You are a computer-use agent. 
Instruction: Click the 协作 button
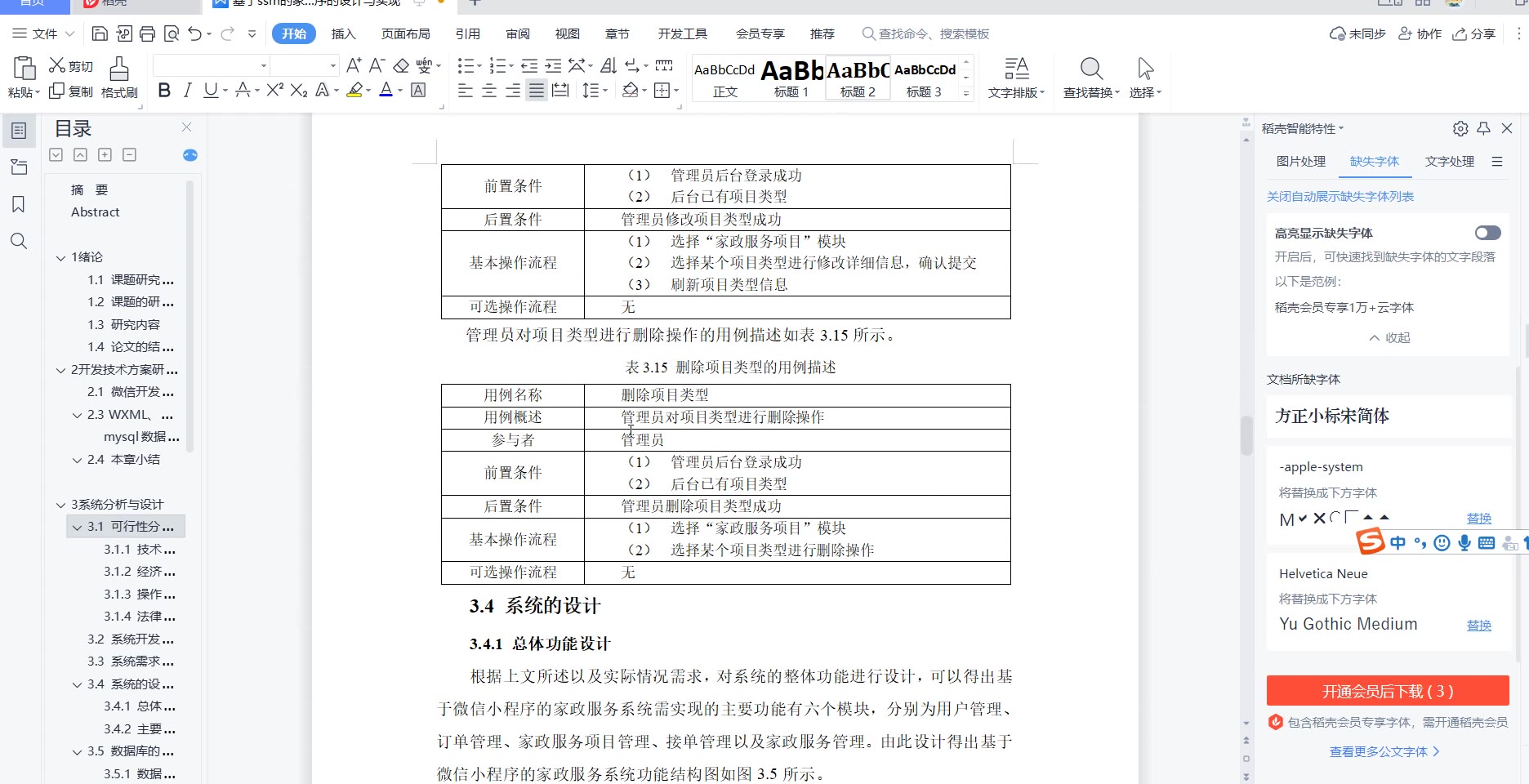pyautogui.click(x=1420, y=33)
